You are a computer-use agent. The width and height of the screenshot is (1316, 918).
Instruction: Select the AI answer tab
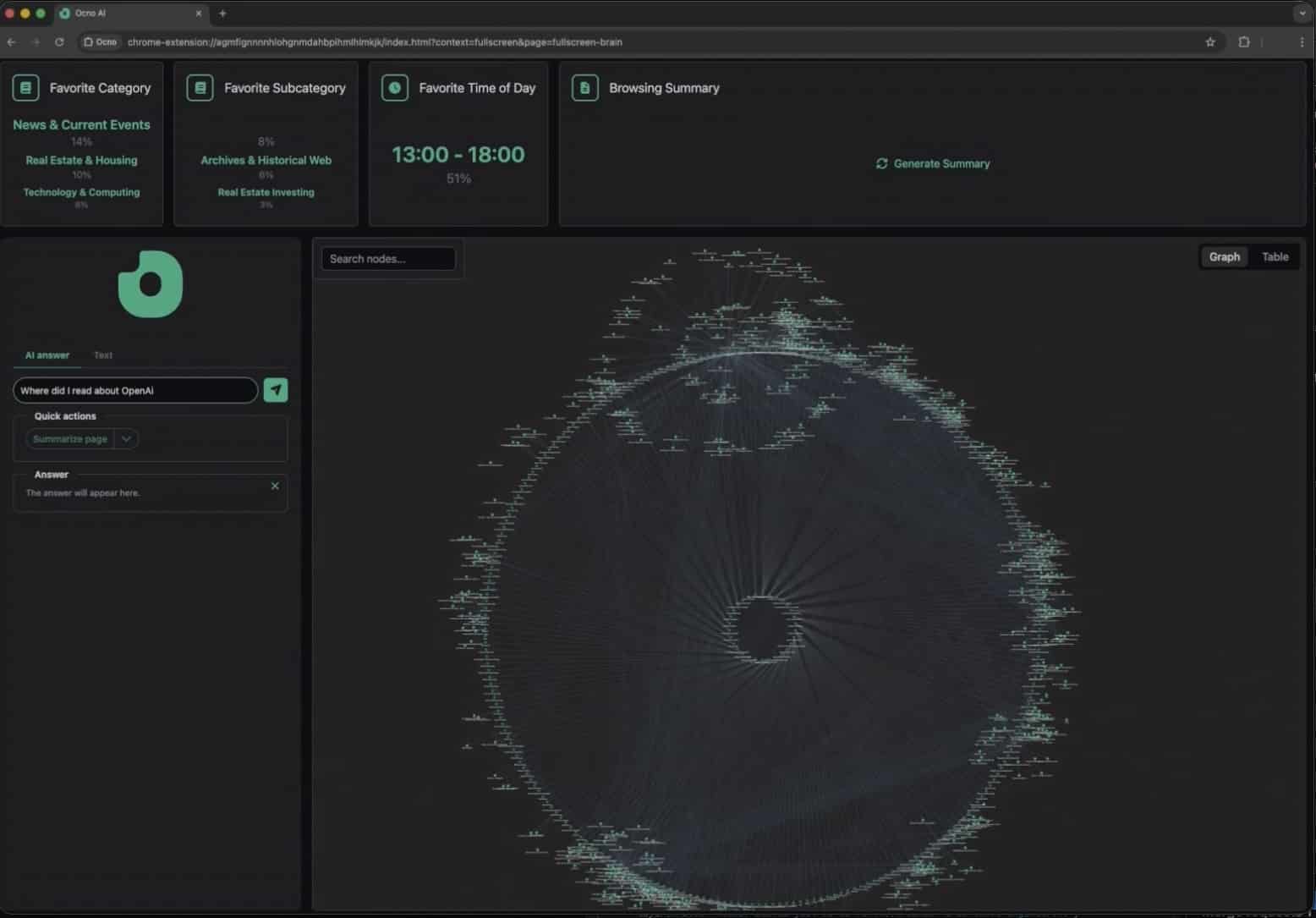pos(47,355)
